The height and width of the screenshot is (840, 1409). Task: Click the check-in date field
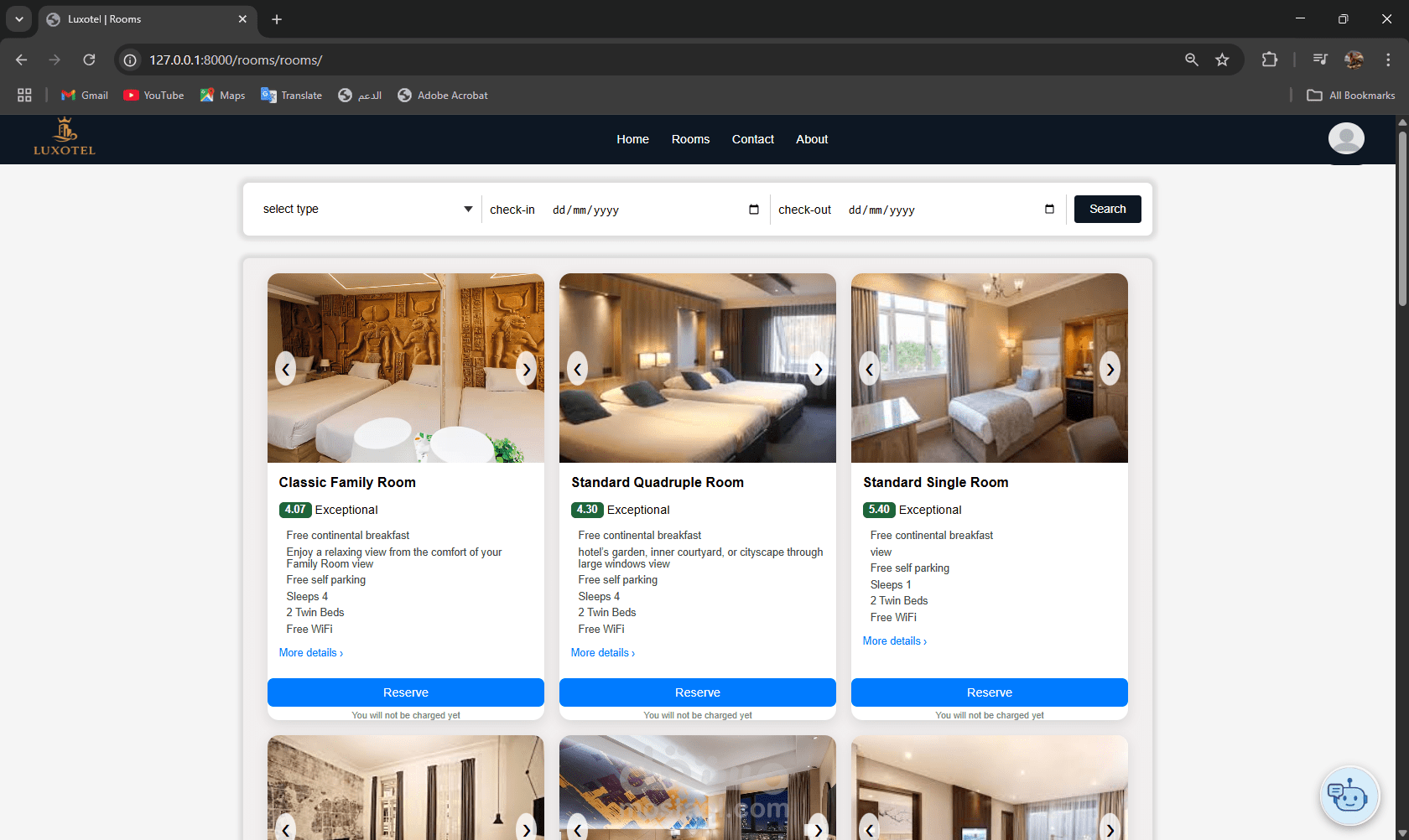coord(657,210)
